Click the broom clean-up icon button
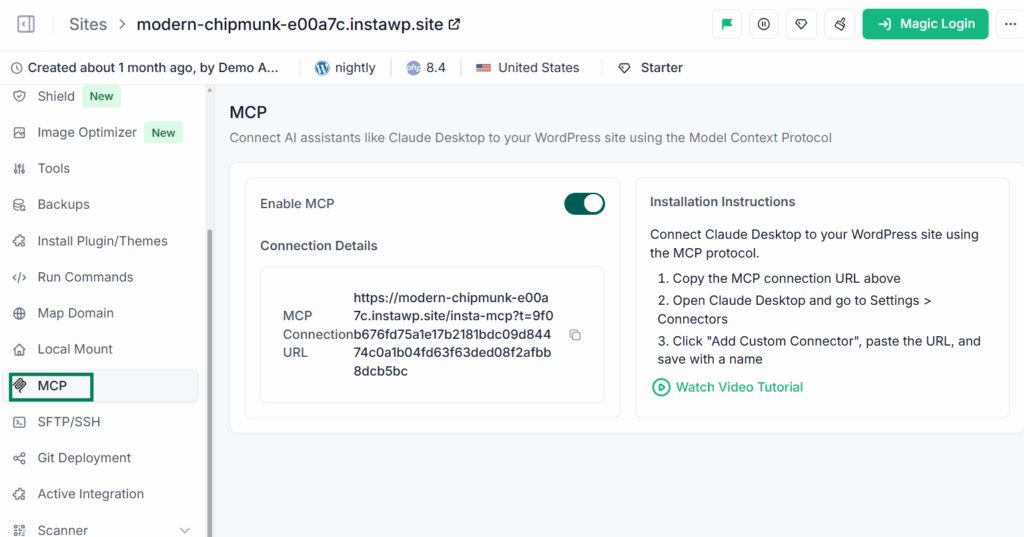 click(x=840, y=24)
